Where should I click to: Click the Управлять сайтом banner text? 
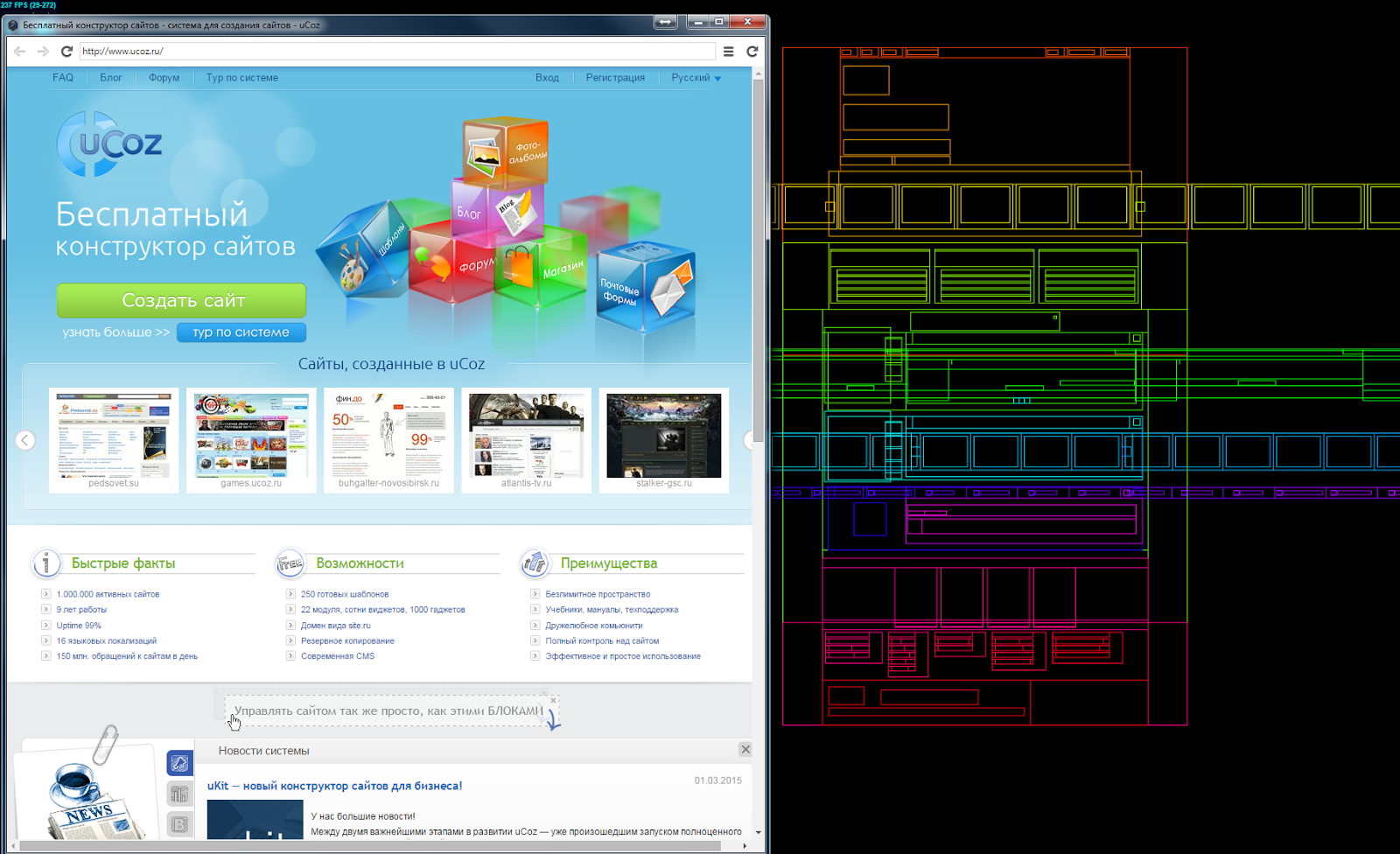tap(389, 710)
